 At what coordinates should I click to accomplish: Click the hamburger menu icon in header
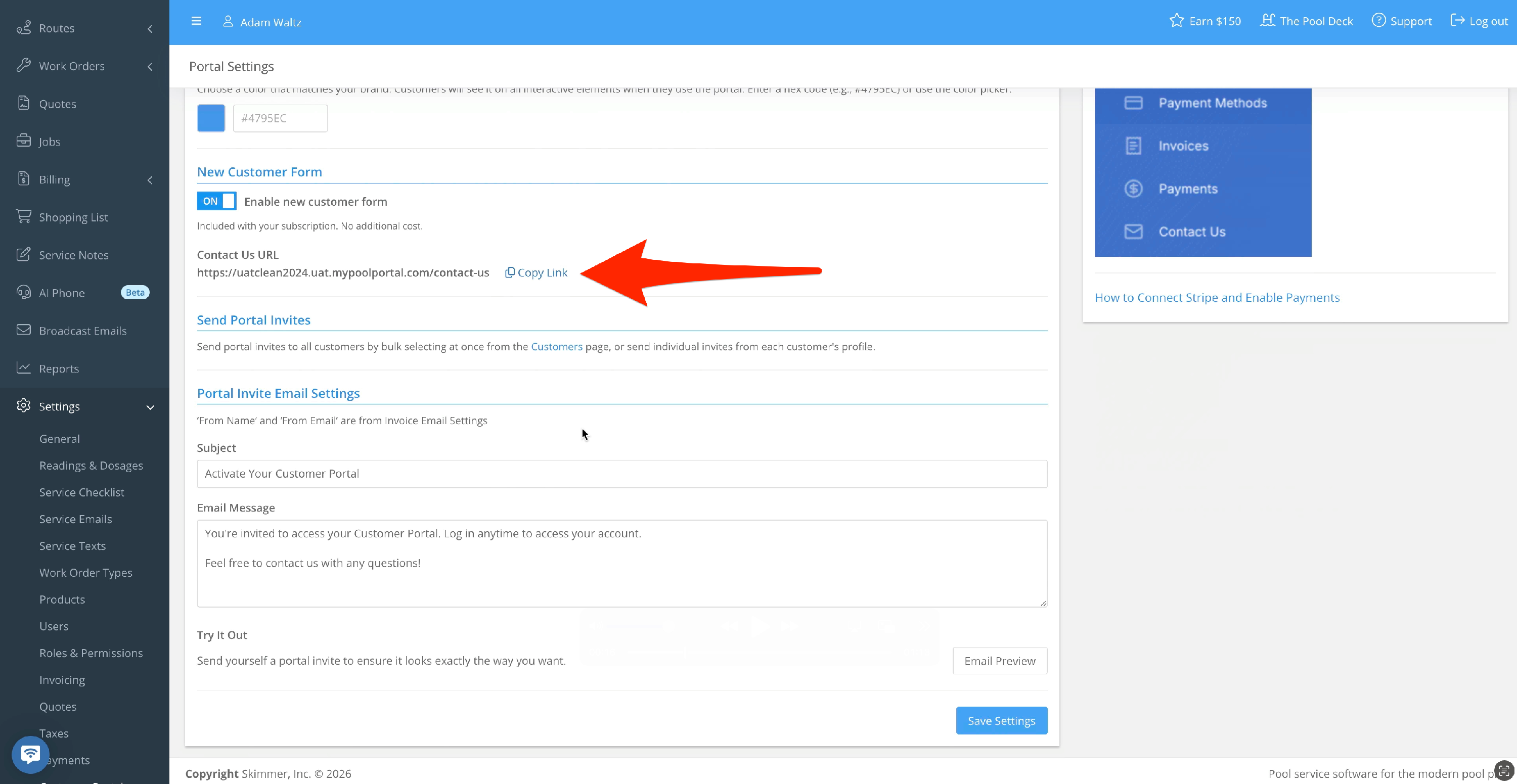tap(196, 21)
